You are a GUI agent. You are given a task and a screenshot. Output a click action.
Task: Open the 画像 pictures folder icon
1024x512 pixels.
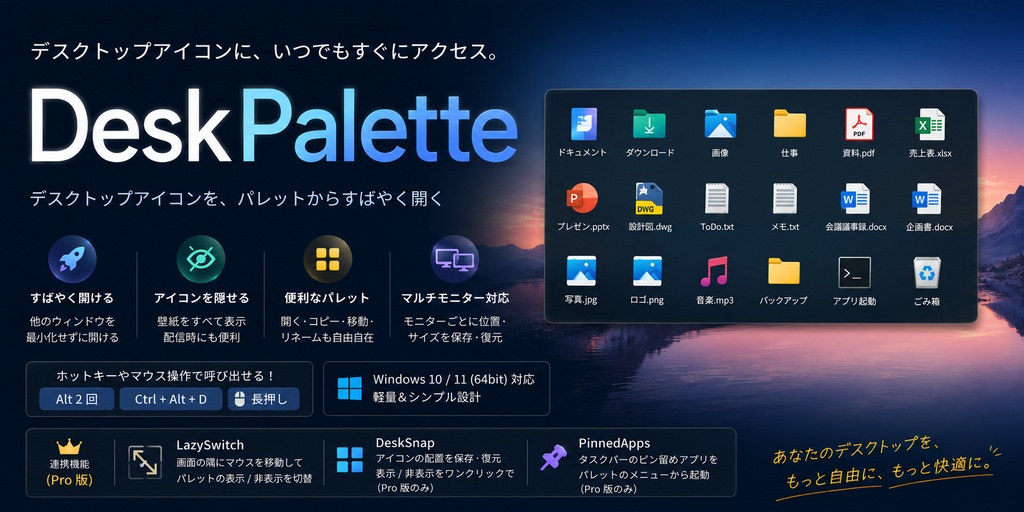(720, 124)
